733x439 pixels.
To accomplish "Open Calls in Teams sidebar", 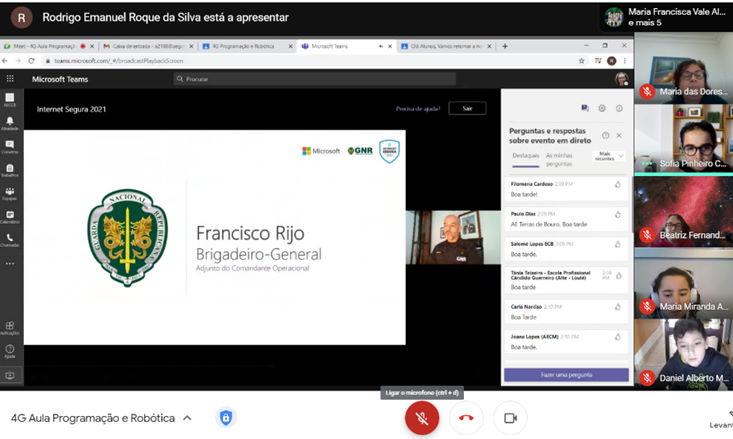I will 10,240.
